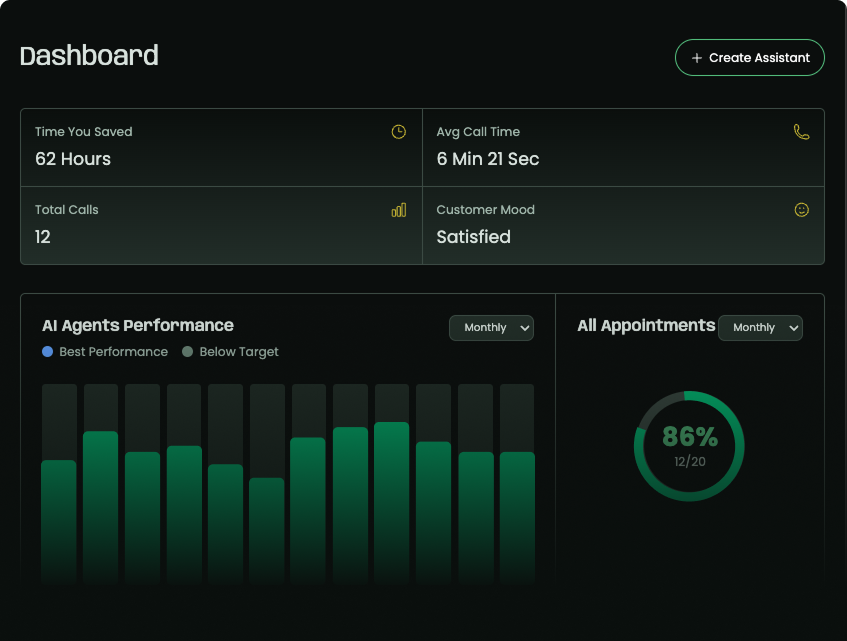The image size is (847, 641).
Task: Click the clock icon in Time You Saved
Action: click(x=399, y=132)
